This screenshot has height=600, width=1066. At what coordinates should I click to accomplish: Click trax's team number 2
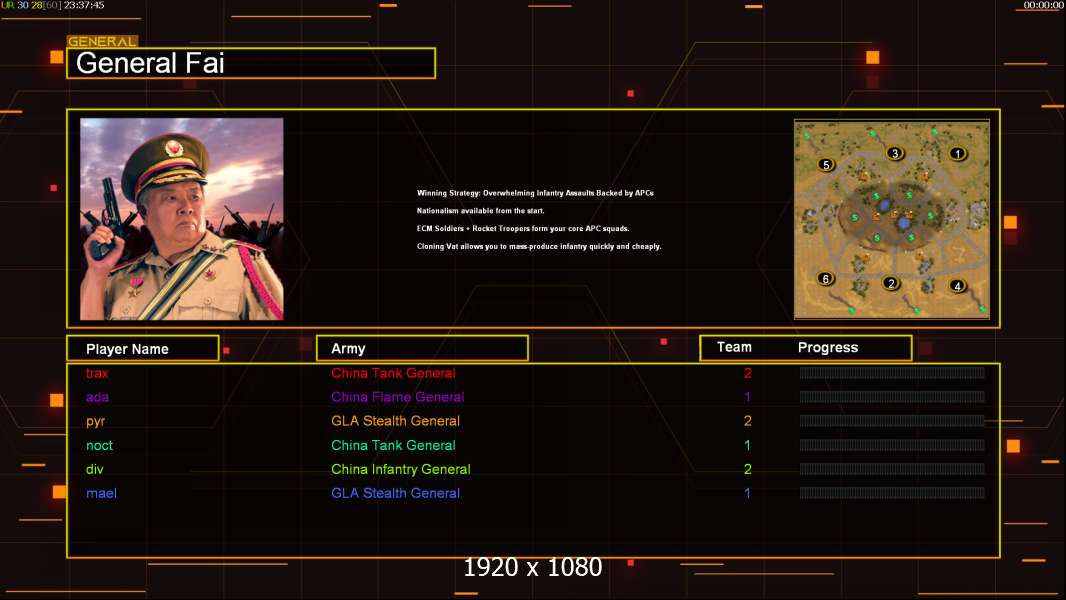[747, 373]
